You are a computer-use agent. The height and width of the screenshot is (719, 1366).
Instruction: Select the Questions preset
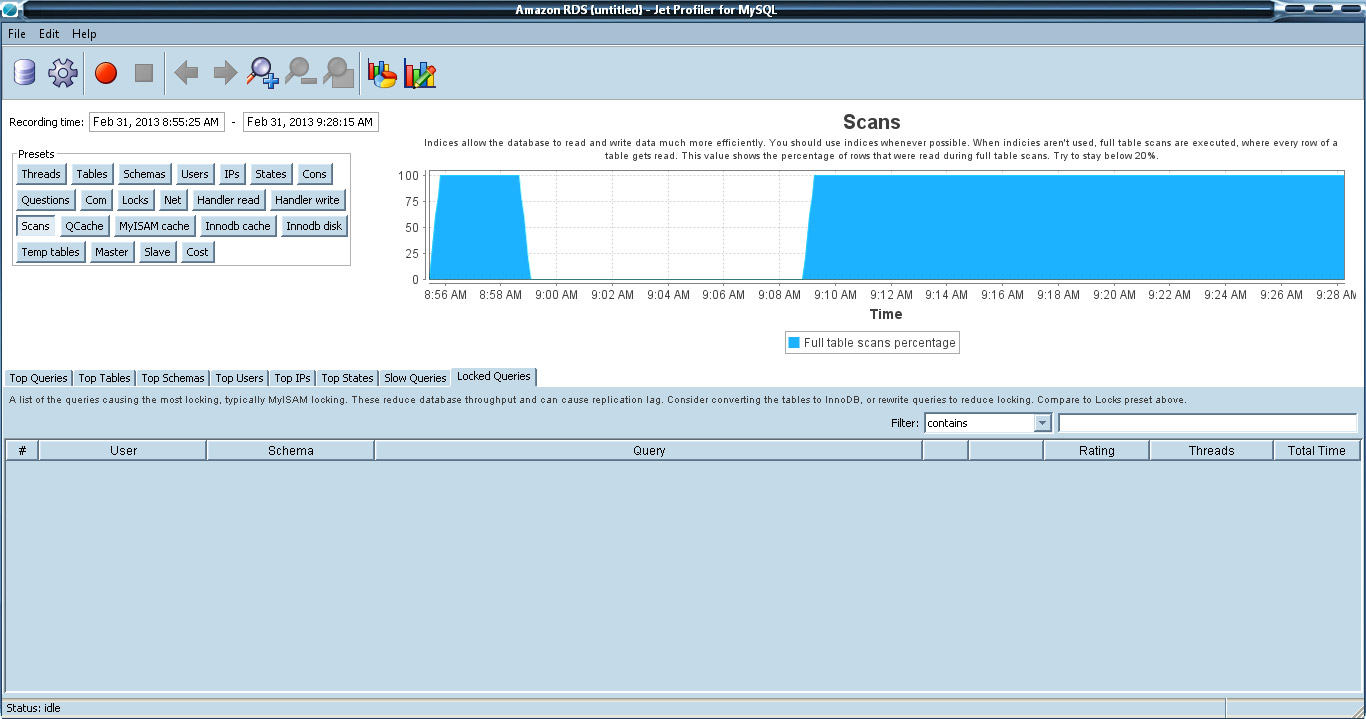(x=46, y=200)
